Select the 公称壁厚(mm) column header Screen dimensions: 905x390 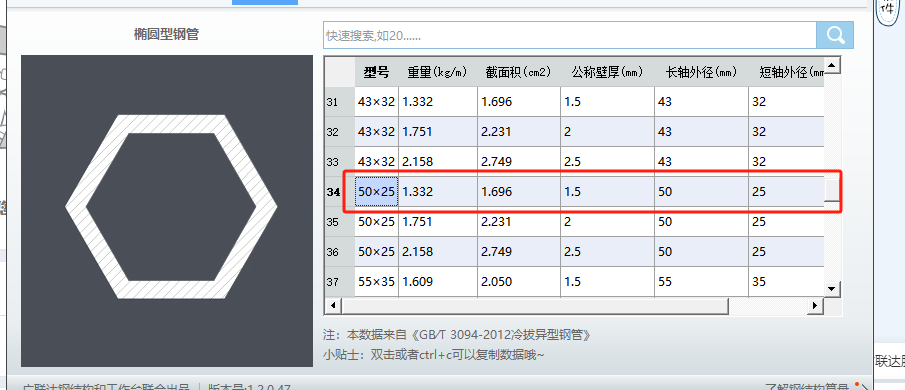coord(607,72)
